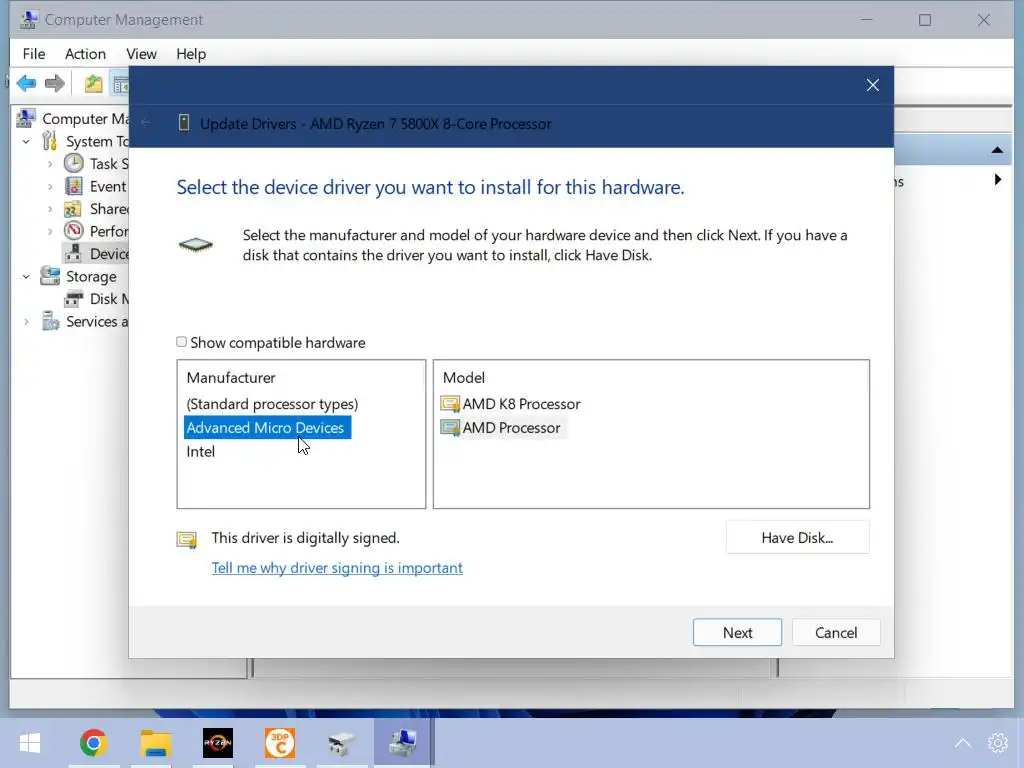Click the Up one level folder icon in toolbar

click(93, 84)
